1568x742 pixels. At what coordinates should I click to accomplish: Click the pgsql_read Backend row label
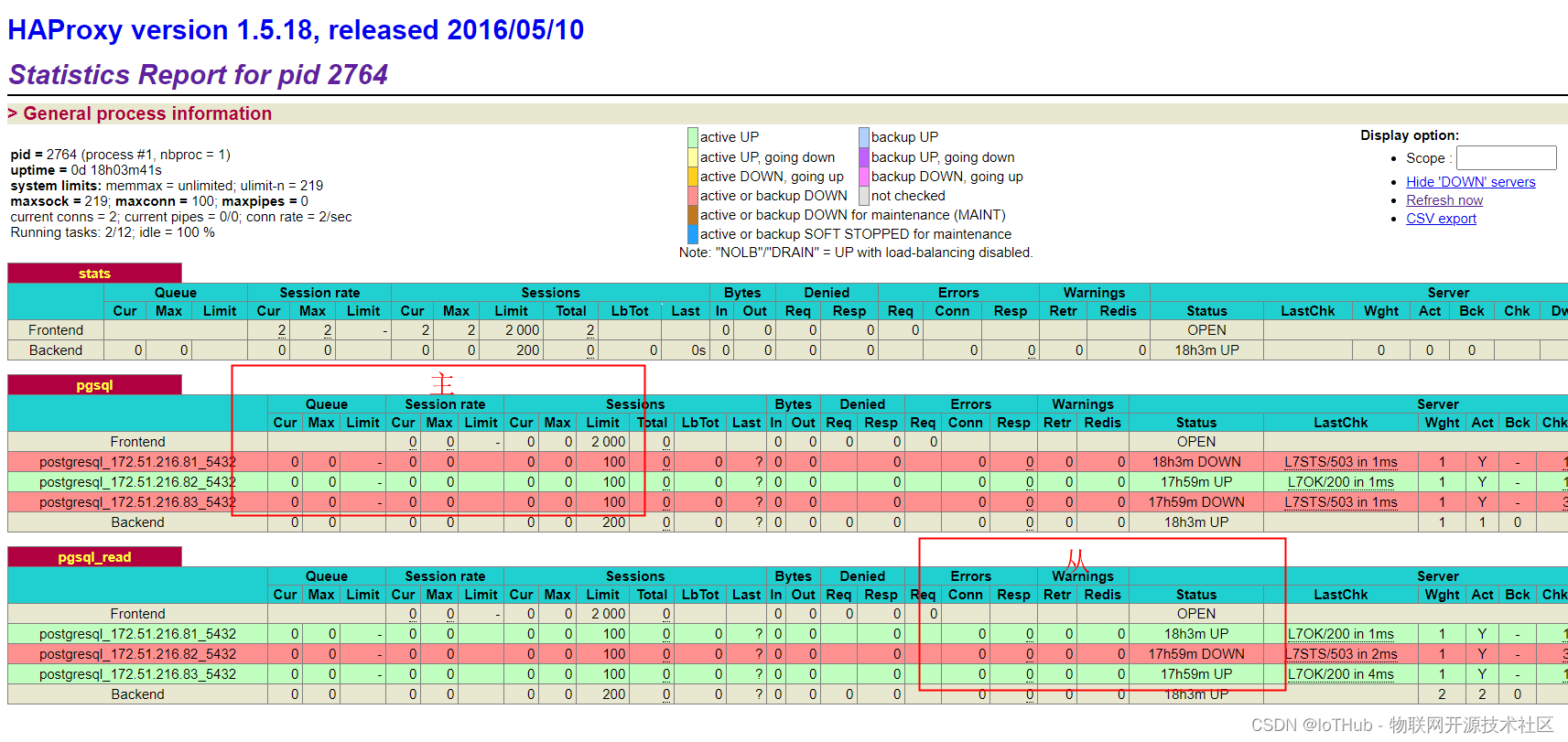137,694
